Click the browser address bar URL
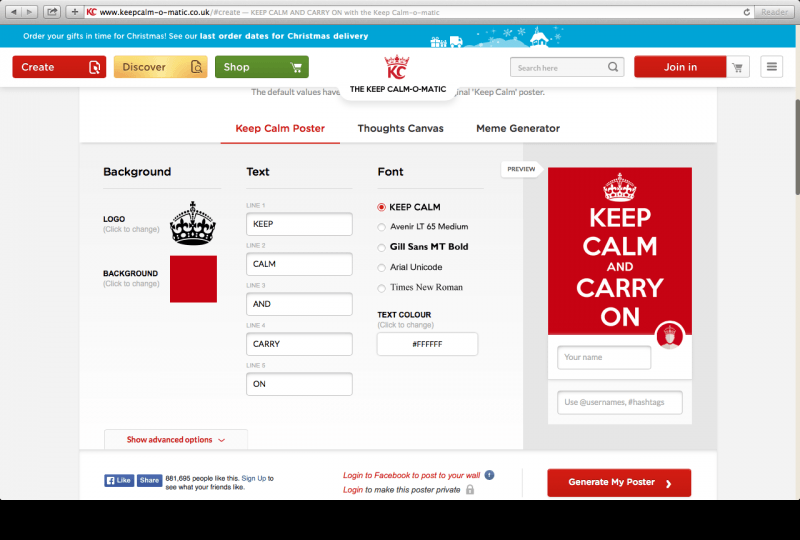800x540 pixels. (155, 12)
